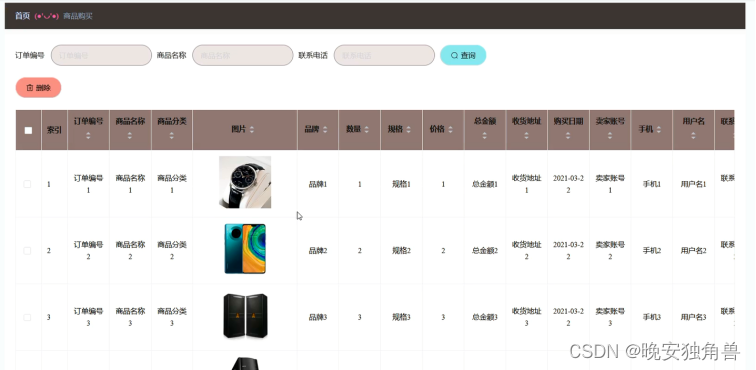Sort by the 图片 column arrows

coord(252,130)
